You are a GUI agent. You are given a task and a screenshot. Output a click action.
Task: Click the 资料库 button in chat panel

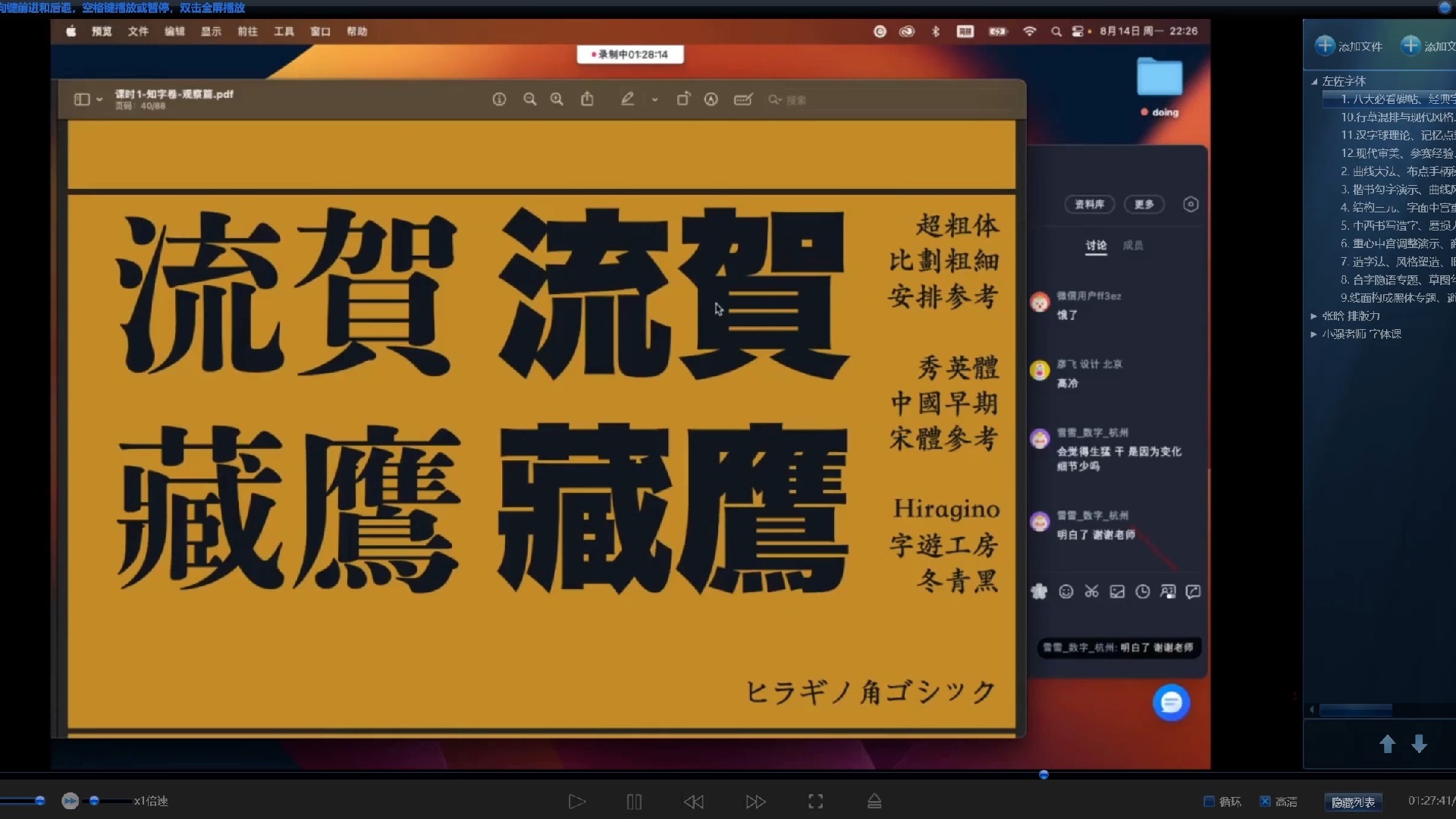1089,204
